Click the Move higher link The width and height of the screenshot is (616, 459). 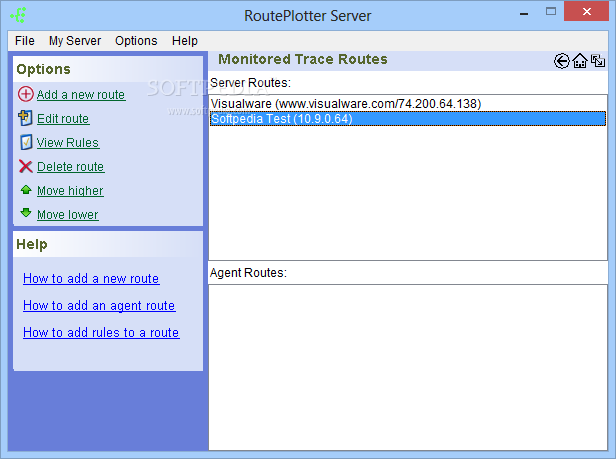point(70,191)
